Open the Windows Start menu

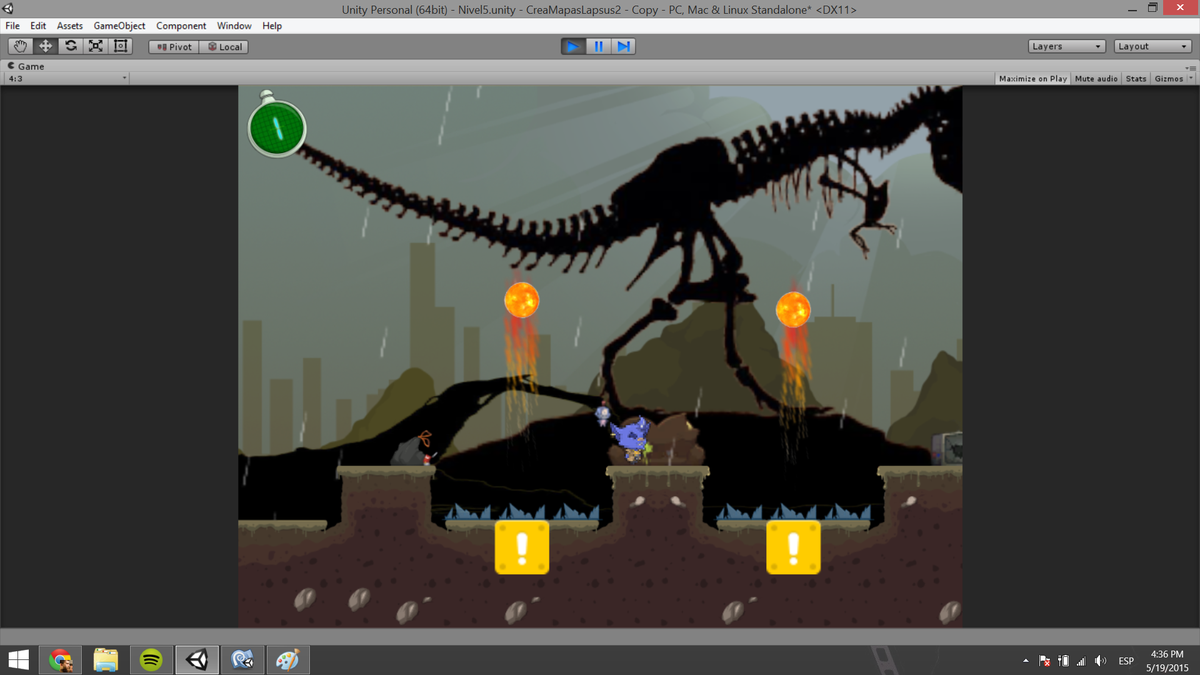click(19, 659)
